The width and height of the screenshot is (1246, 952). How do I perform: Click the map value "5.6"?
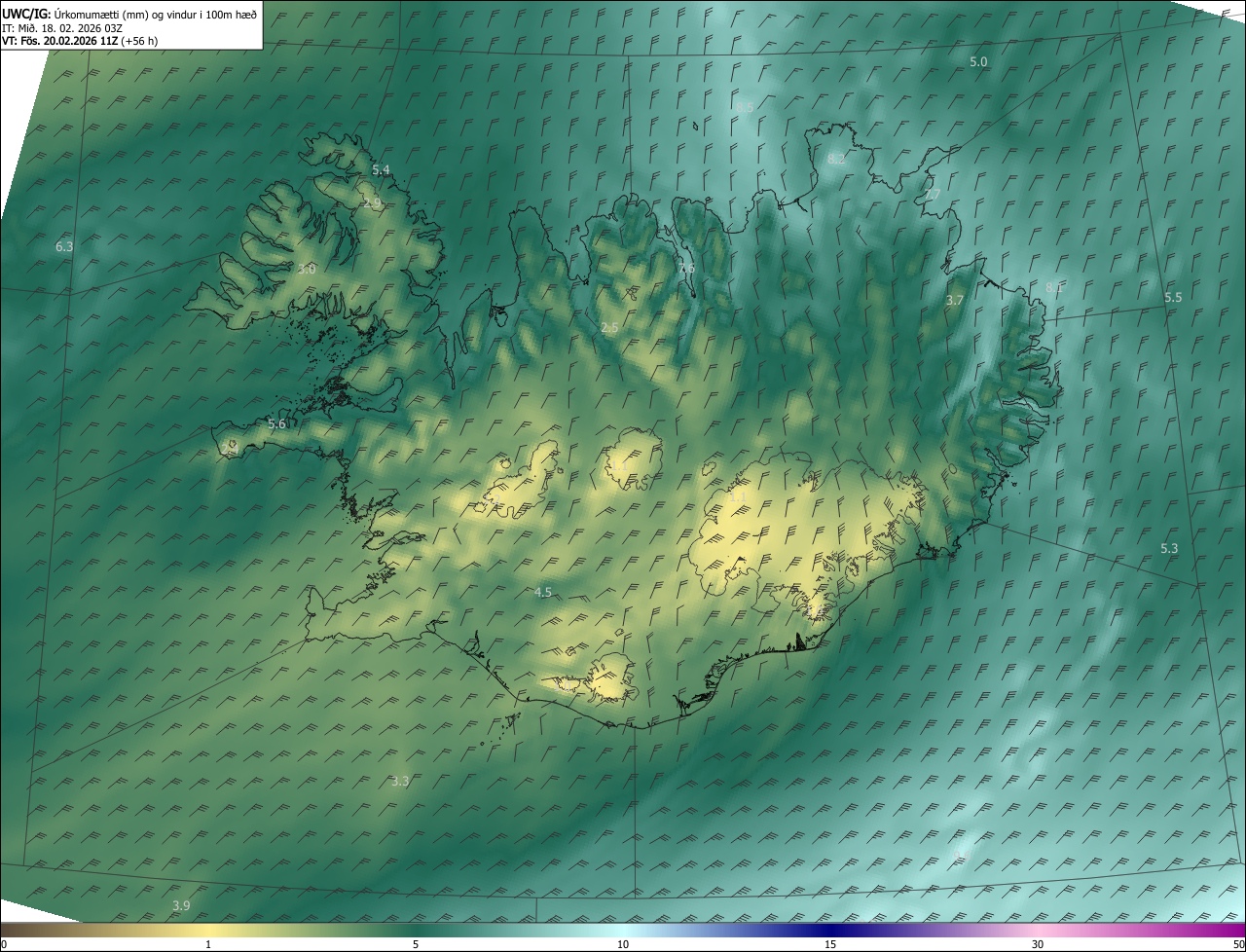276,424
